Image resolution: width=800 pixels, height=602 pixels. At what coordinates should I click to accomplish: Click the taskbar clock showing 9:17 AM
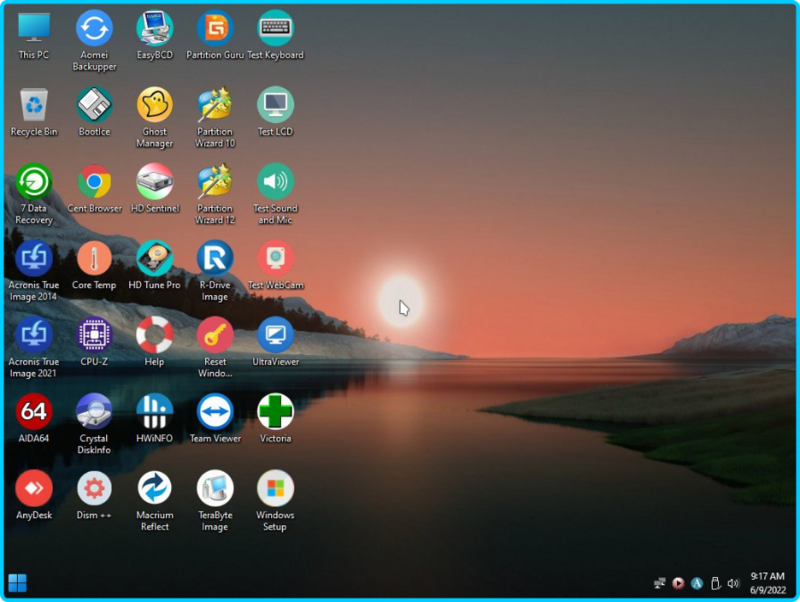767,583
